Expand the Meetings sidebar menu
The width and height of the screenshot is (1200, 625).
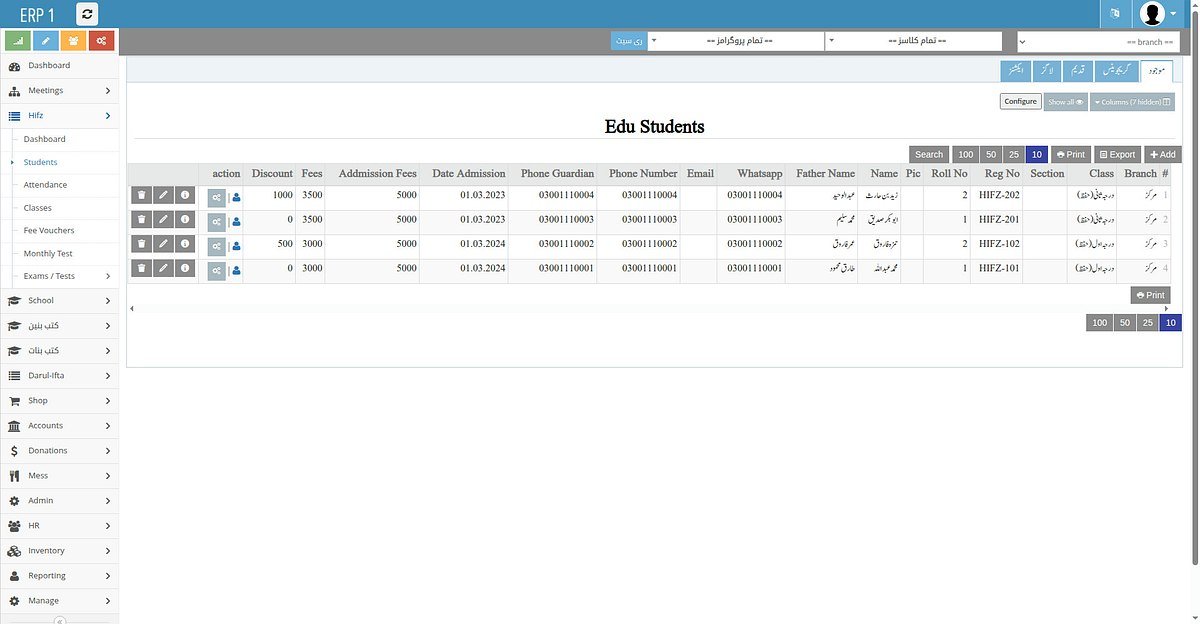tap(59, 90)
